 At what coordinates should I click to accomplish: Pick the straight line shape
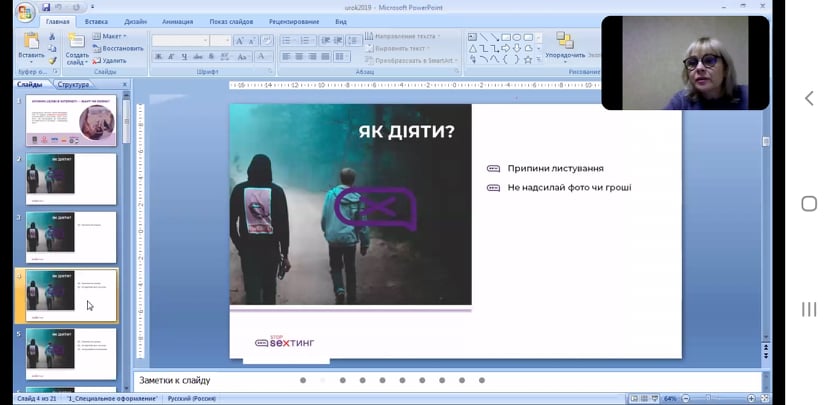pyautogui.click(x=483, y=37)
